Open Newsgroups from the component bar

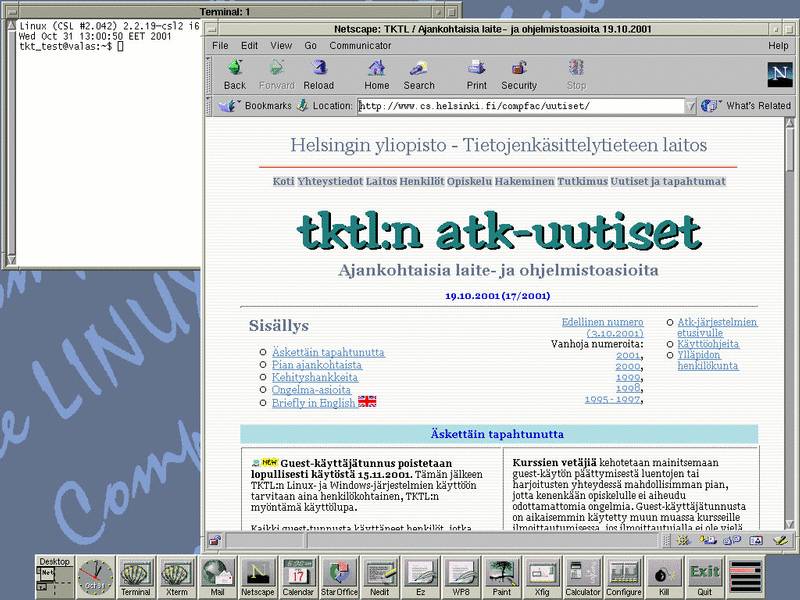[732, 540]
